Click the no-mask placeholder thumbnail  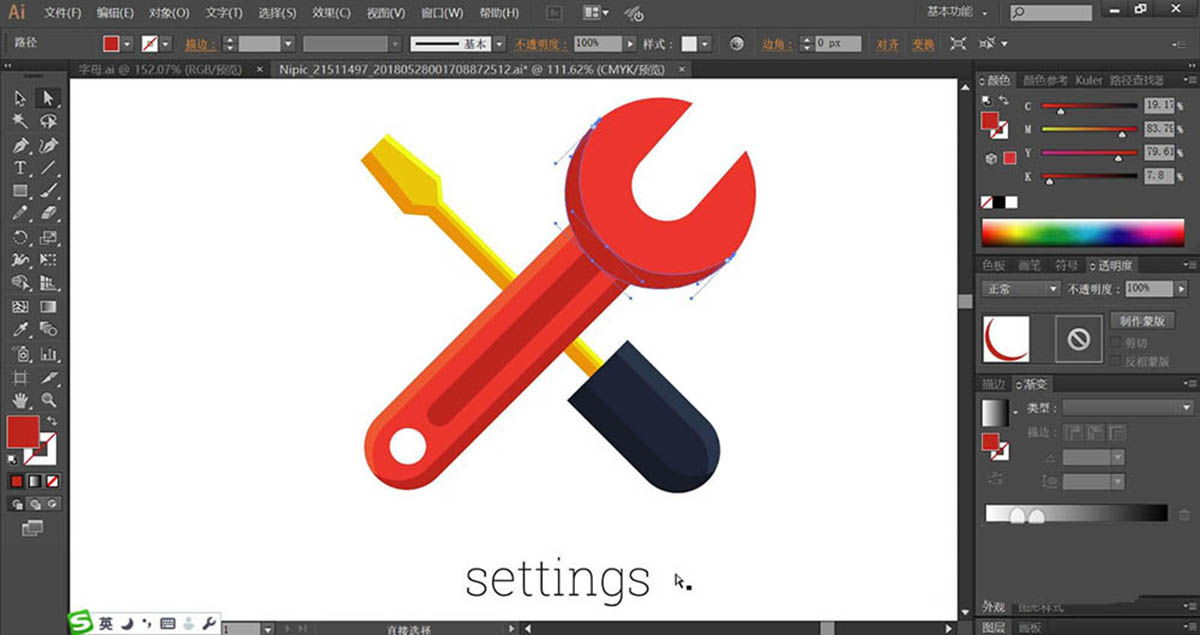1078,339
